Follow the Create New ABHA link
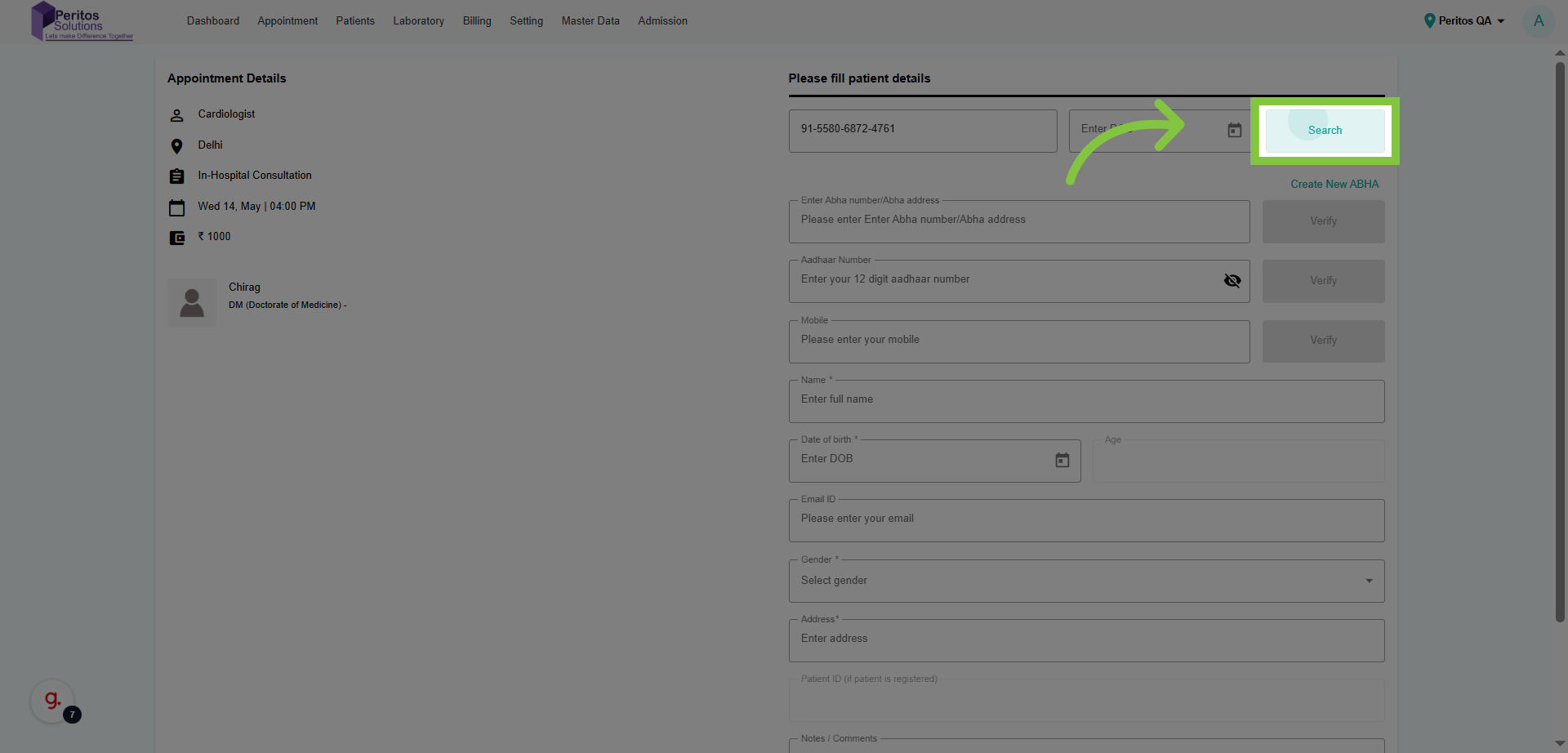This screenshot has width=1568, height=753. 1334,185
